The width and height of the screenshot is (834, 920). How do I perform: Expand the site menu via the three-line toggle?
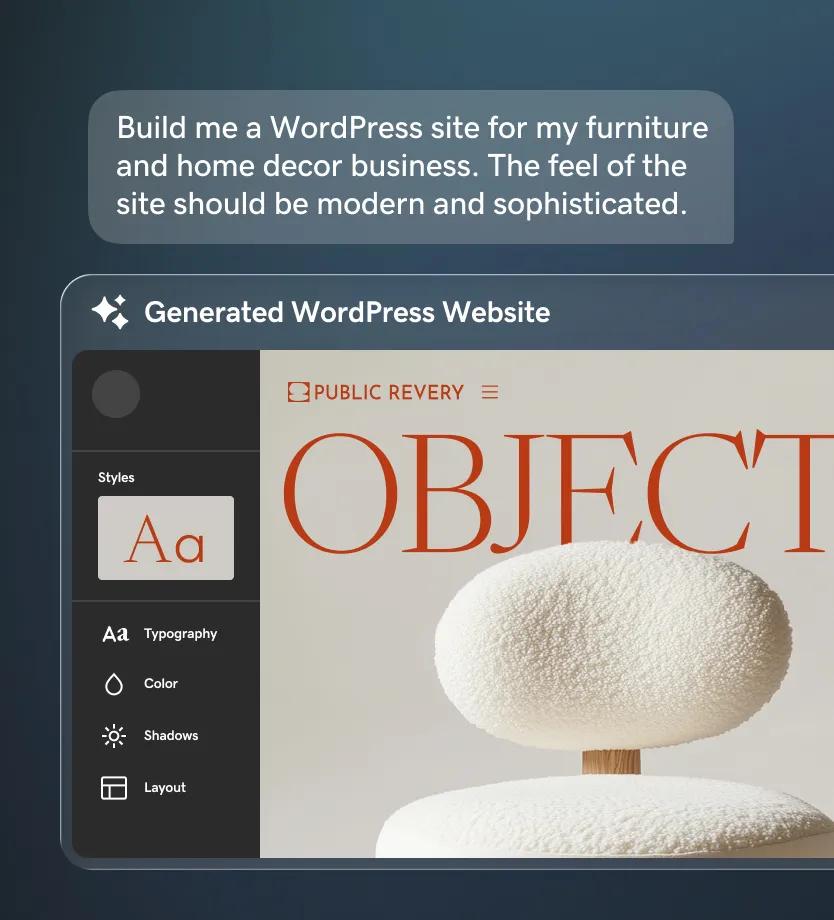[x=490, y=392]
